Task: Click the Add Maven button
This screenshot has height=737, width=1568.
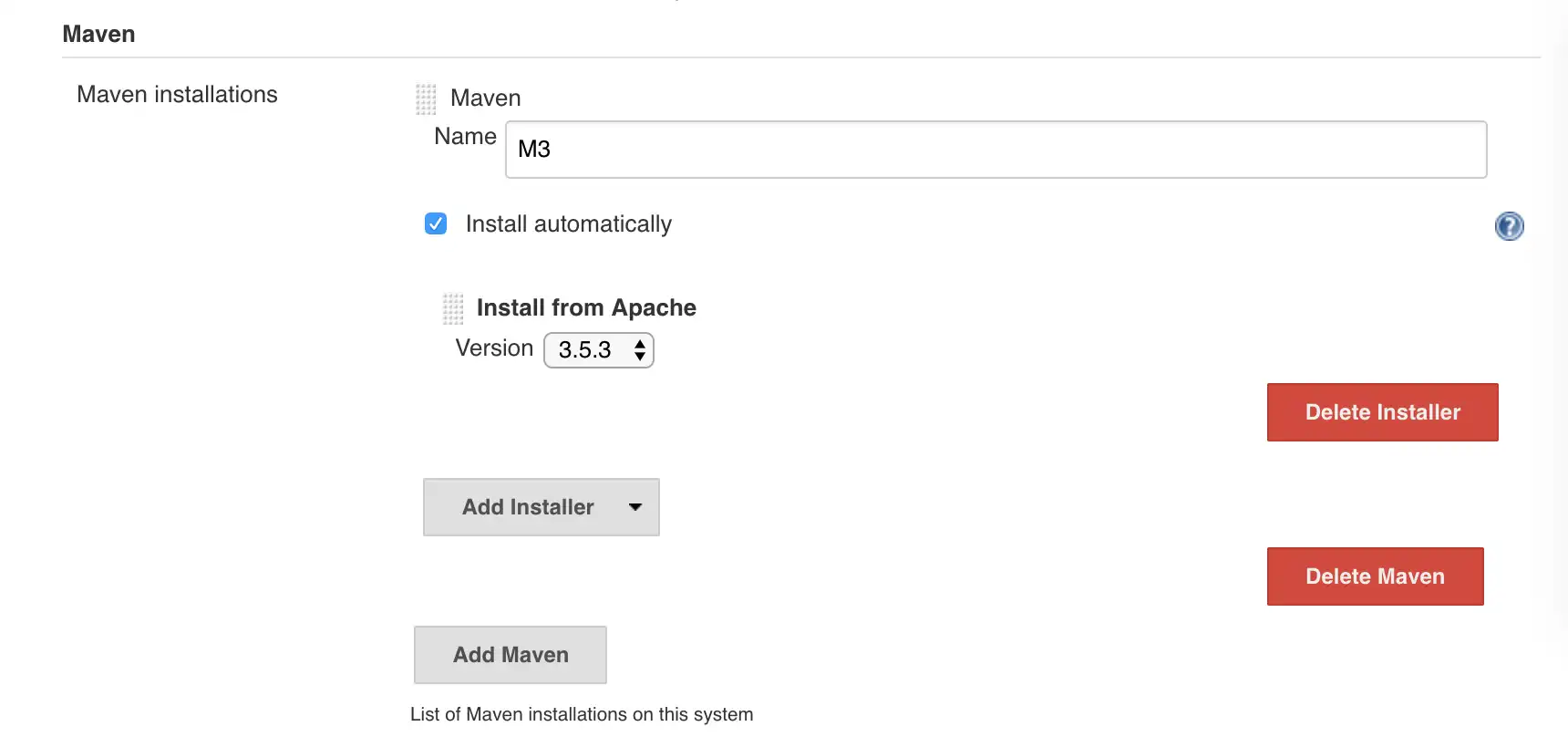Action: [x=511, y=655]
